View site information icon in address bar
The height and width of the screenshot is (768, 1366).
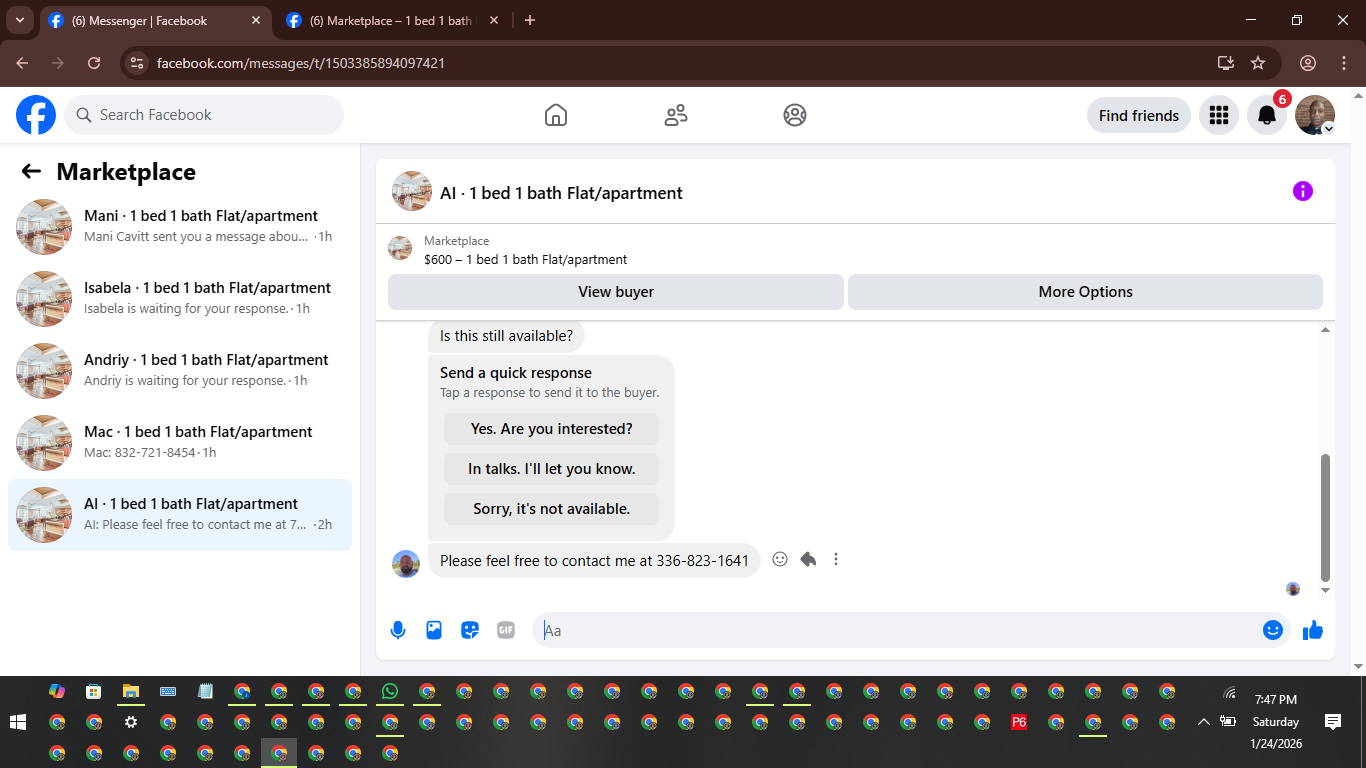(x=138, y=63)
